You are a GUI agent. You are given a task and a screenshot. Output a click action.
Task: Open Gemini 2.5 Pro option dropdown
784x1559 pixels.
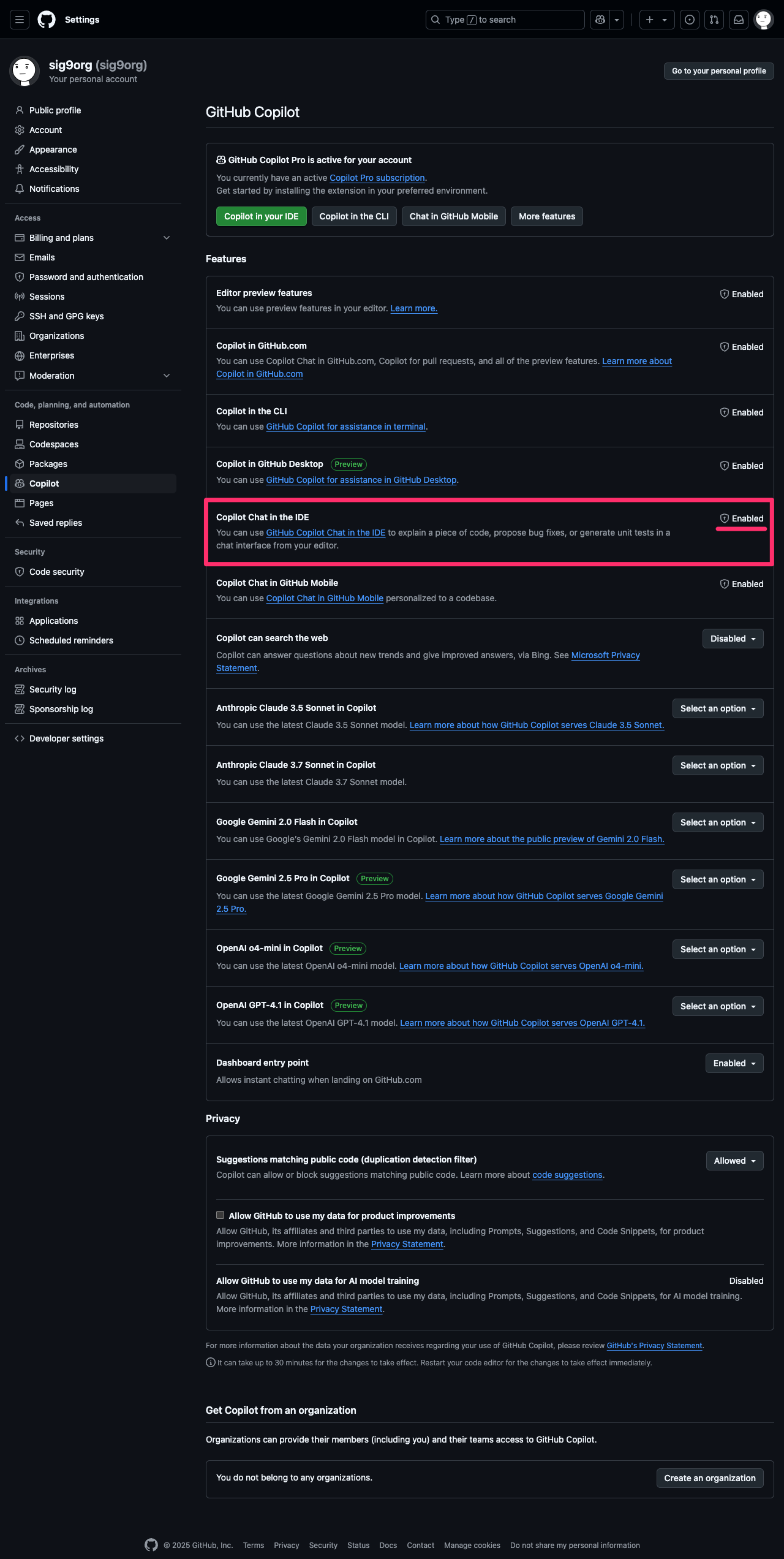(718, 879)
